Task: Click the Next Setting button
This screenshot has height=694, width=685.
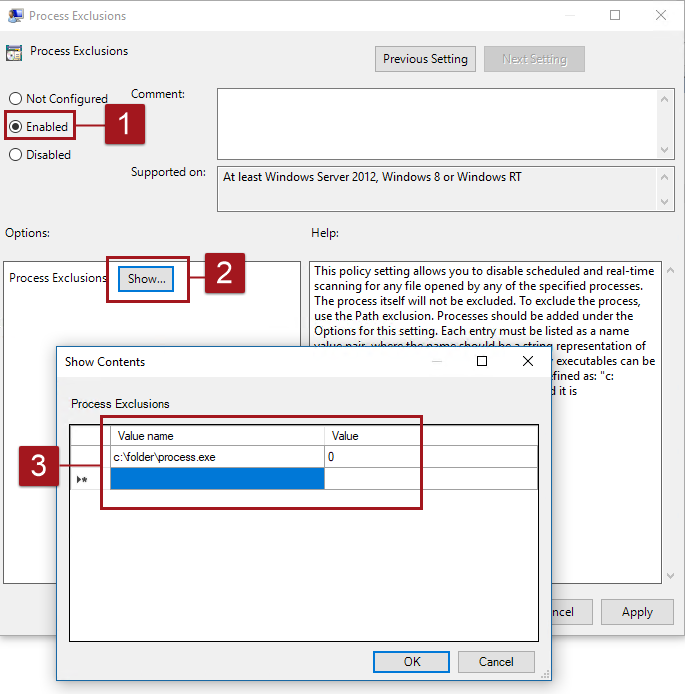Action: point(534,59)
